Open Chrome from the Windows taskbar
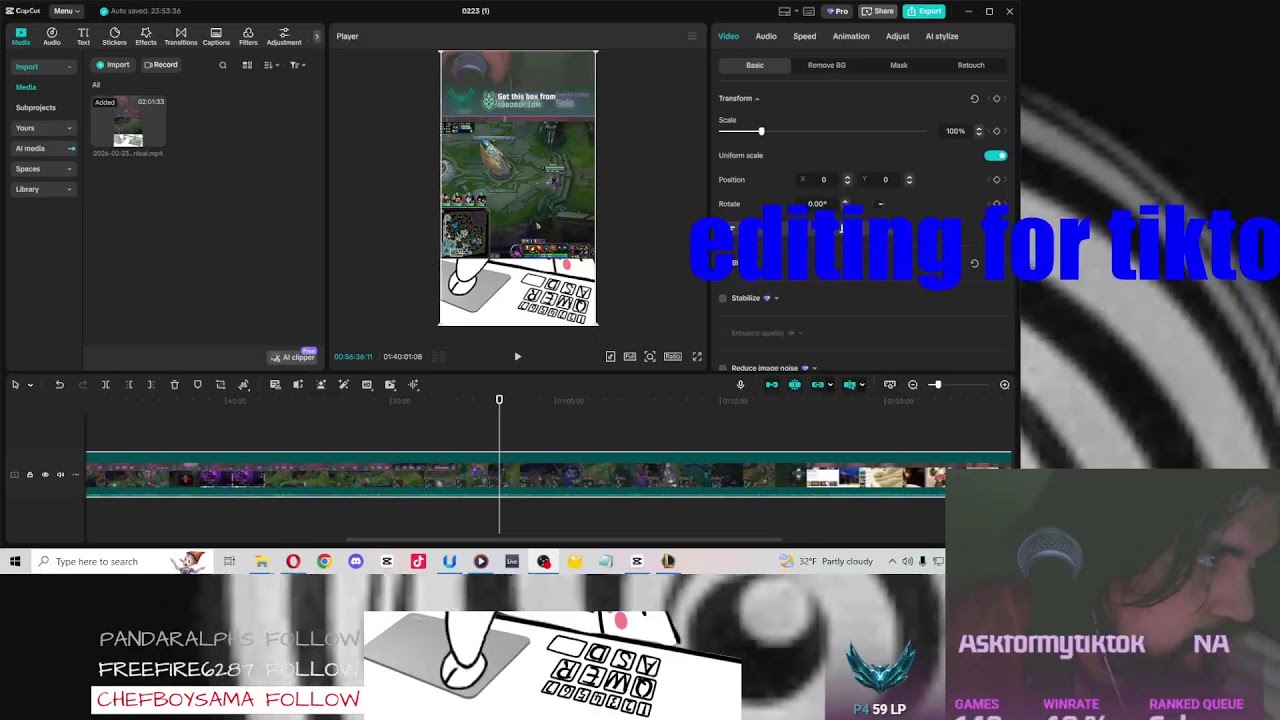 coord(324,561)
